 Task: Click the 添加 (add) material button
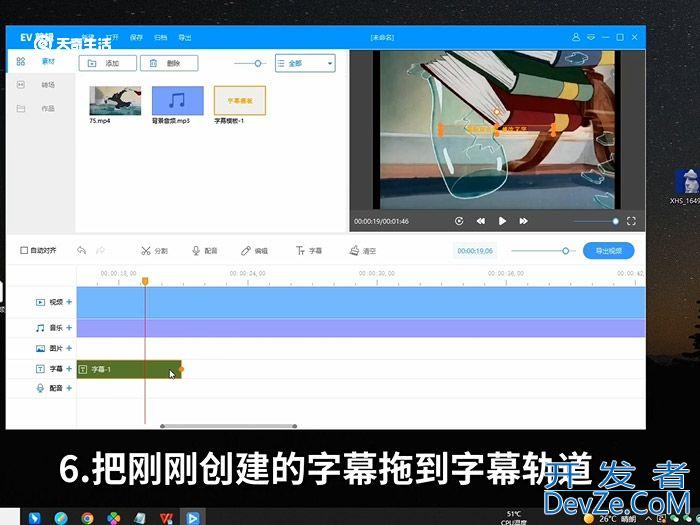click(x=108, y=63)
